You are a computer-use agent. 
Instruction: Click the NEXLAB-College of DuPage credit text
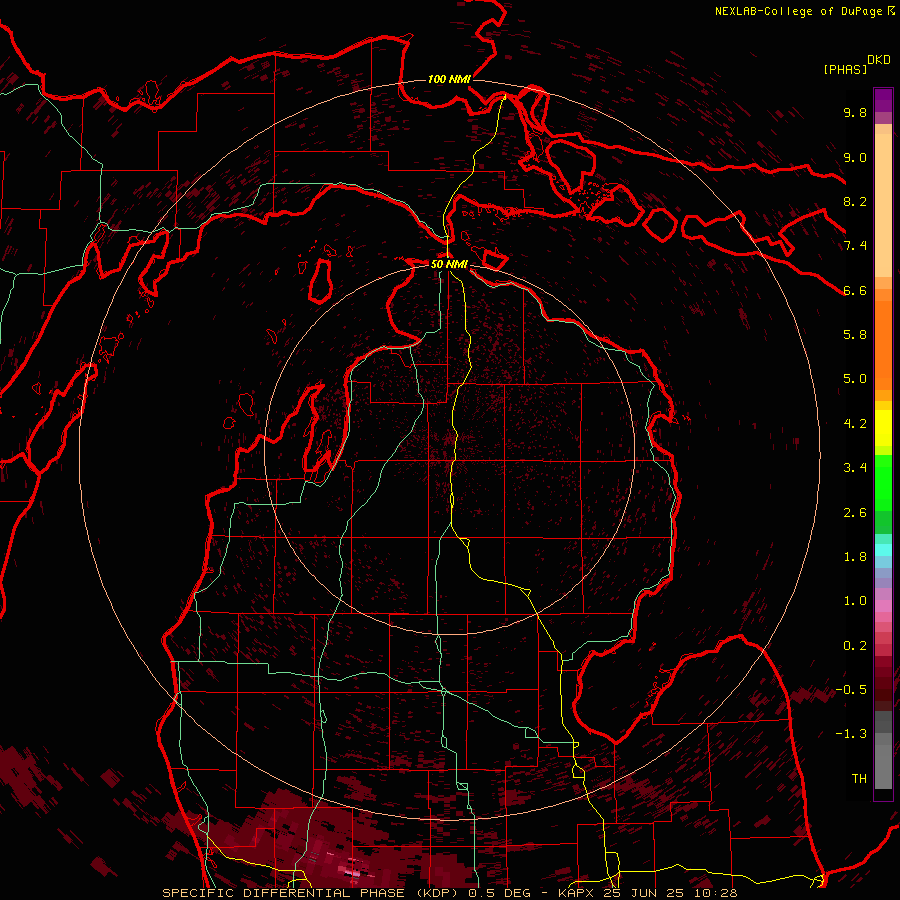tap(798, 11)
